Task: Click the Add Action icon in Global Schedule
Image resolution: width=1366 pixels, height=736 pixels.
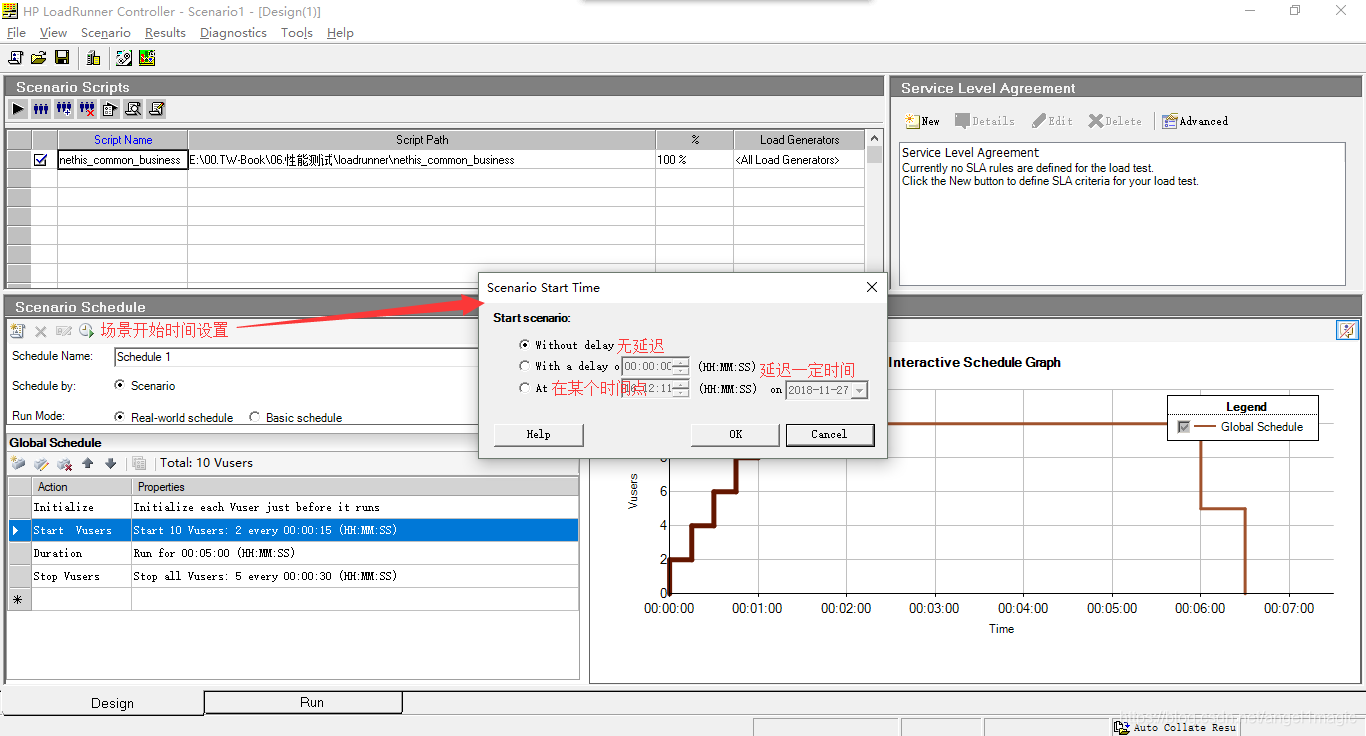Action: [18, 463]
